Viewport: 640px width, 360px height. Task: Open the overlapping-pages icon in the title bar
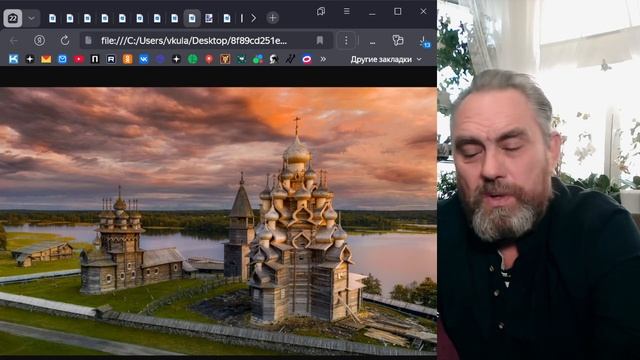321,12
